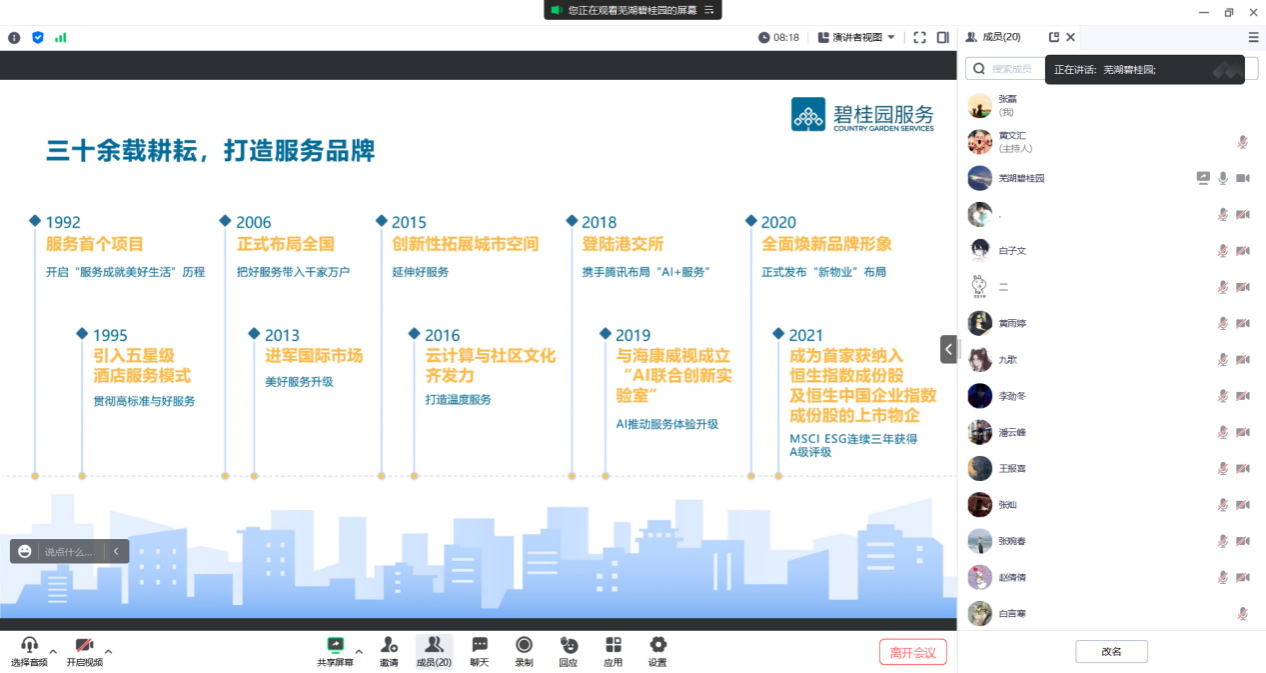Click 芜湖碧桂园's screen sharing icon
Screen dimensions: 1266x673
click(1203, 178)
